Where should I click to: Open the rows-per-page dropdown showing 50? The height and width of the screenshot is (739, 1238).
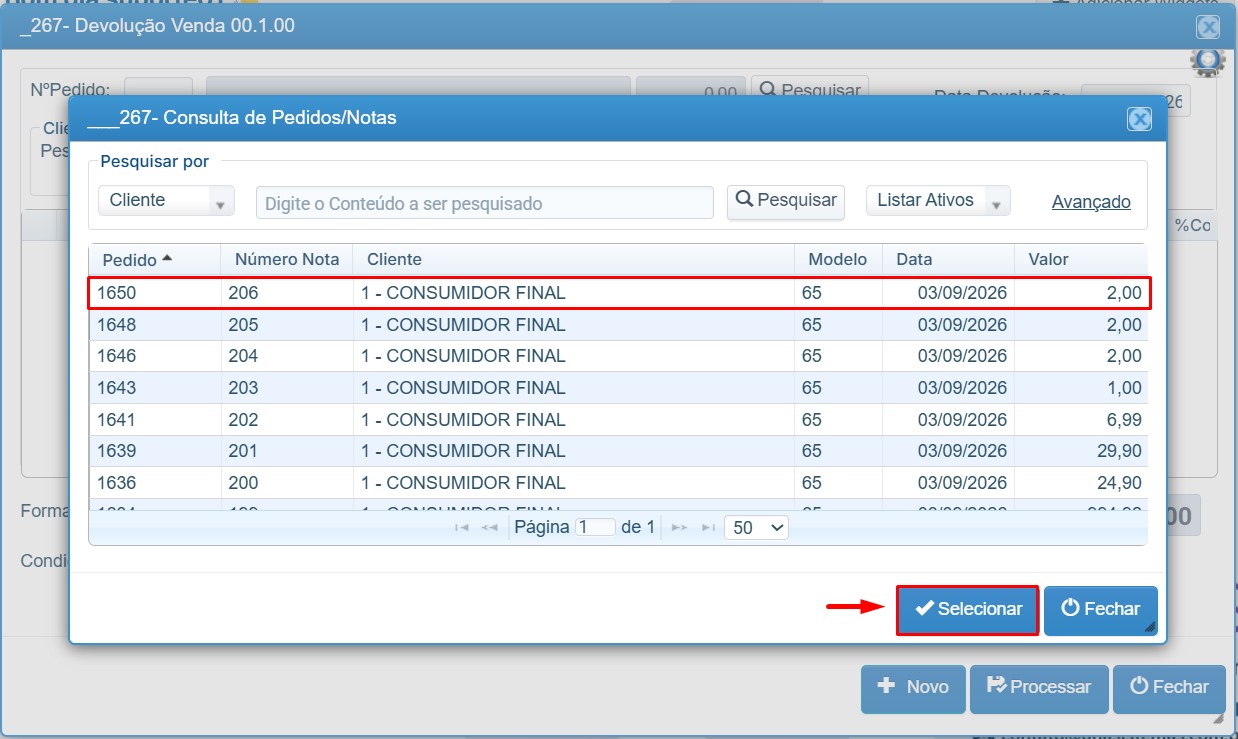(x=756, y=527)
